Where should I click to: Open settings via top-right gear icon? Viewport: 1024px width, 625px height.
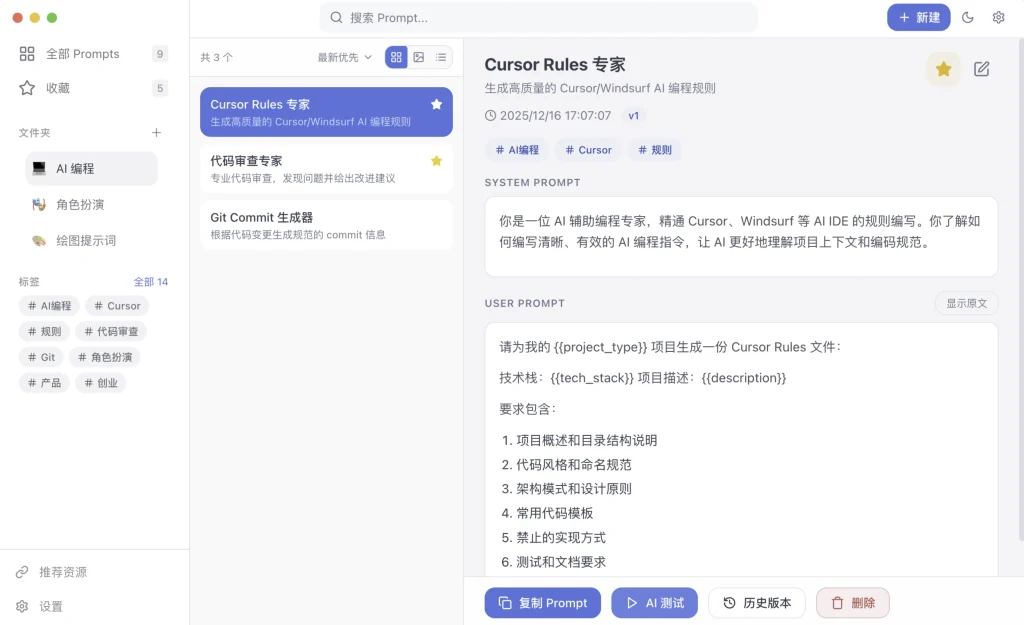coord(998,17)
